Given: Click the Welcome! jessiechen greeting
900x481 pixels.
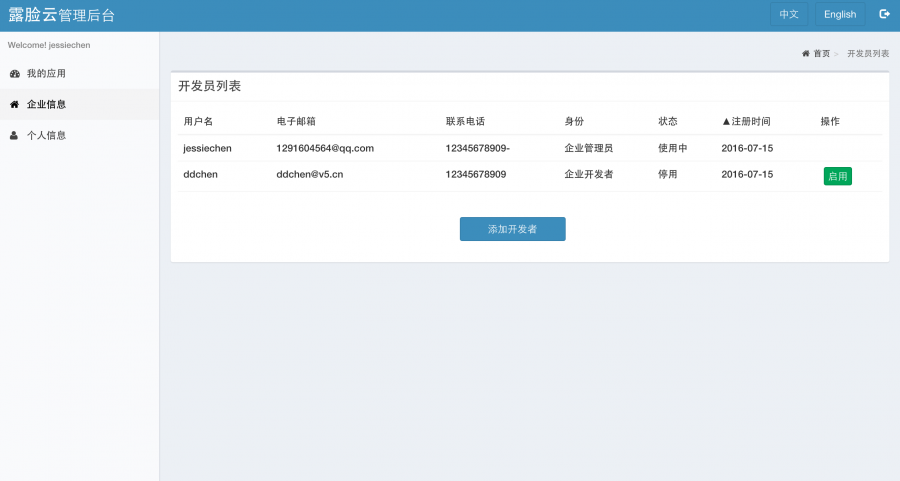Looking at the screenshot, I should (49, 45).
